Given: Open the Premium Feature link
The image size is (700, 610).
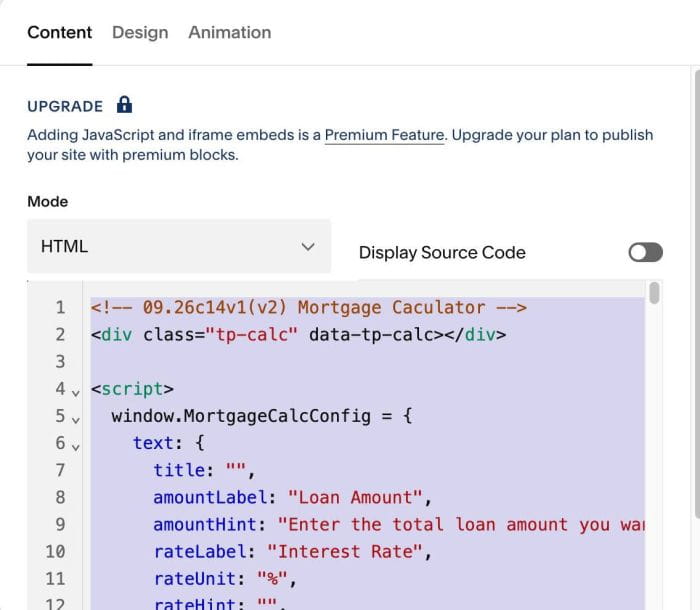Looking at the screenshot, I should tap(384, 135).
